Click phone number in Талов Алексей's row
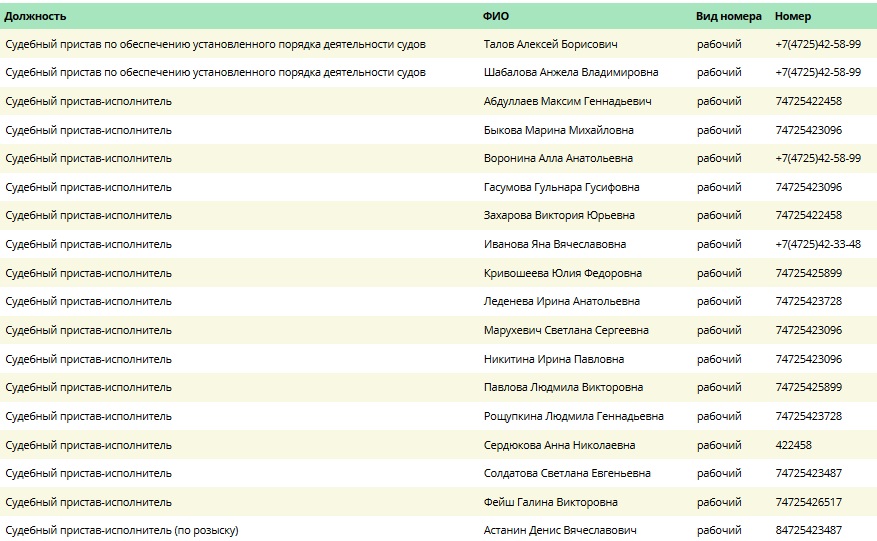Screen dimensions: 877x541 818,44
